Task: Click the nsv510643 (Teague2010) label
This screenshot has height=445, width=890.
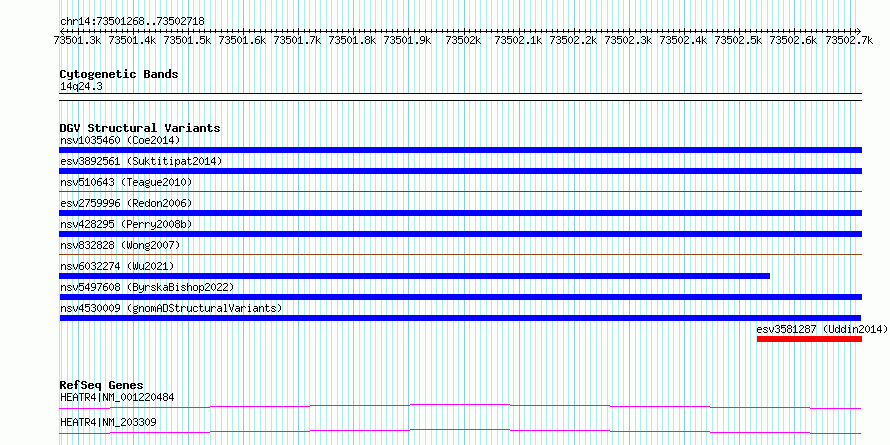Action: [126, 182]
